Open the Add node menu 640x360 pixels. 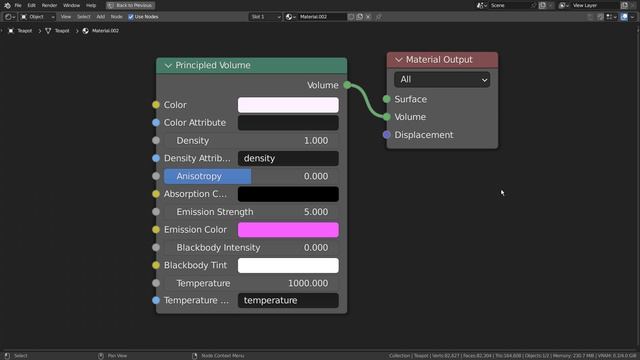click(100, 17)
